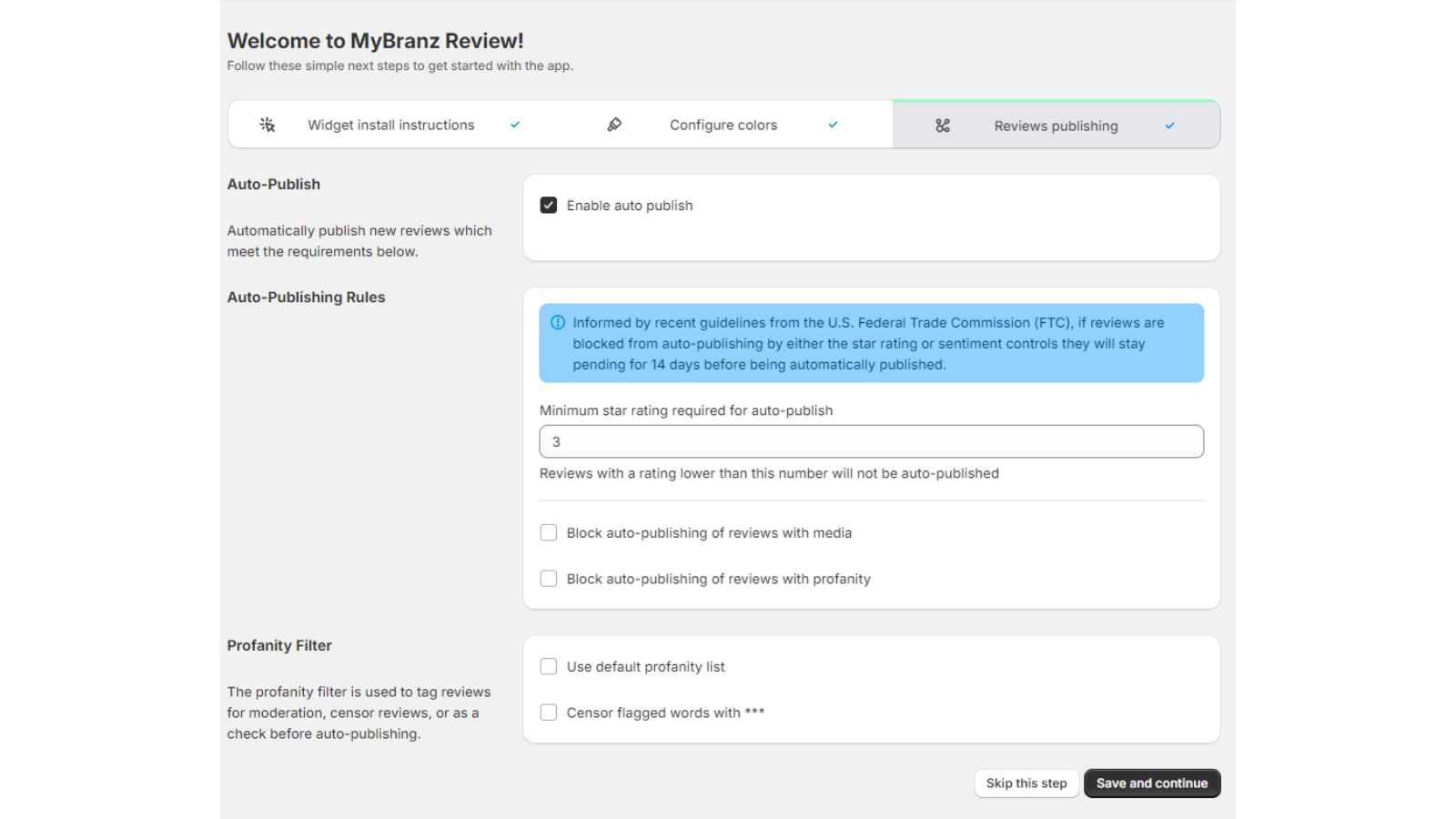The height and width of the screenshot is (819, 1456).
Task: Click the minimum star rating input field
Action: pos(872,441)
